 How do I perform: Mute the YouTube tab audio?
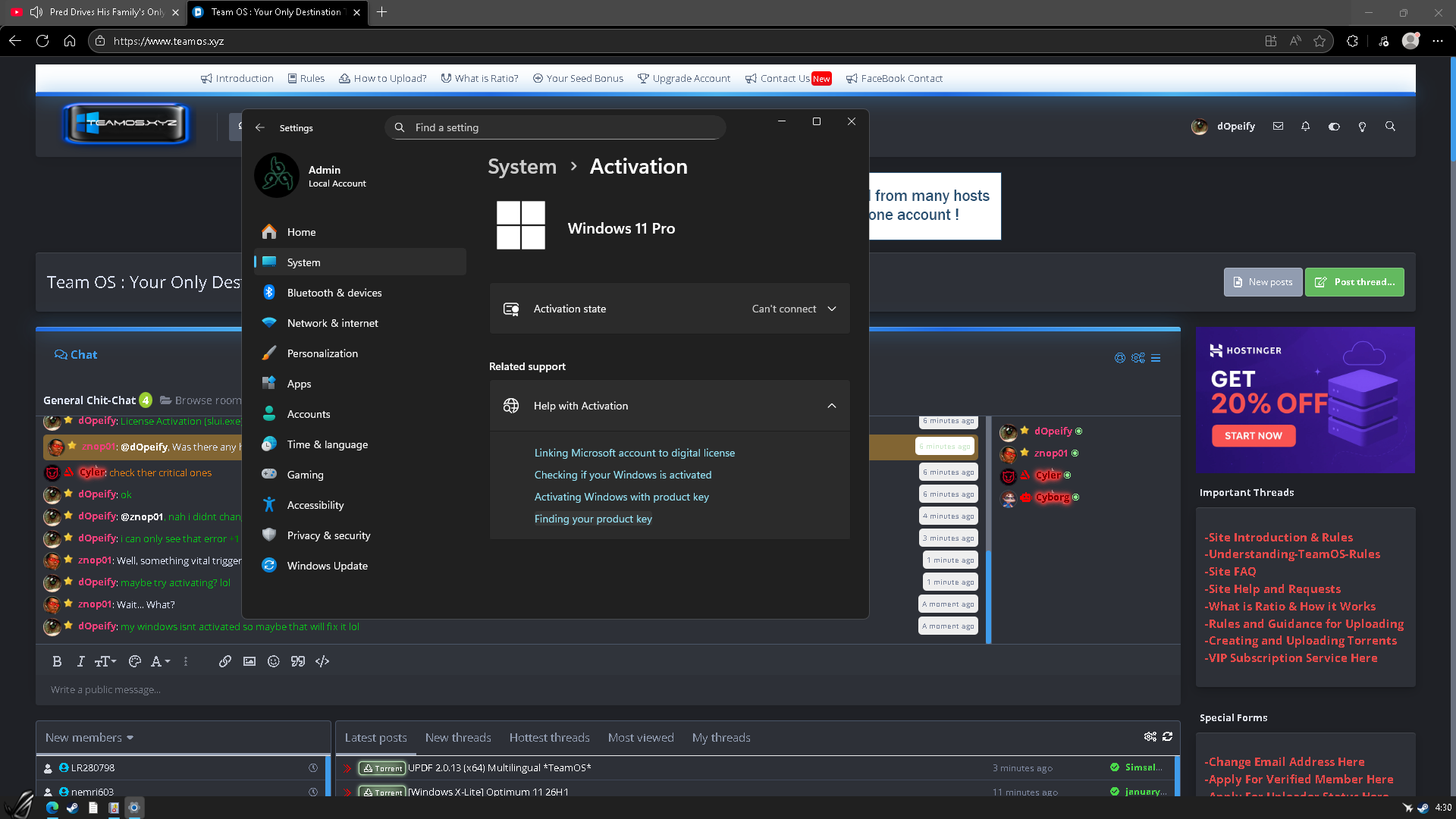click(36, 12)
